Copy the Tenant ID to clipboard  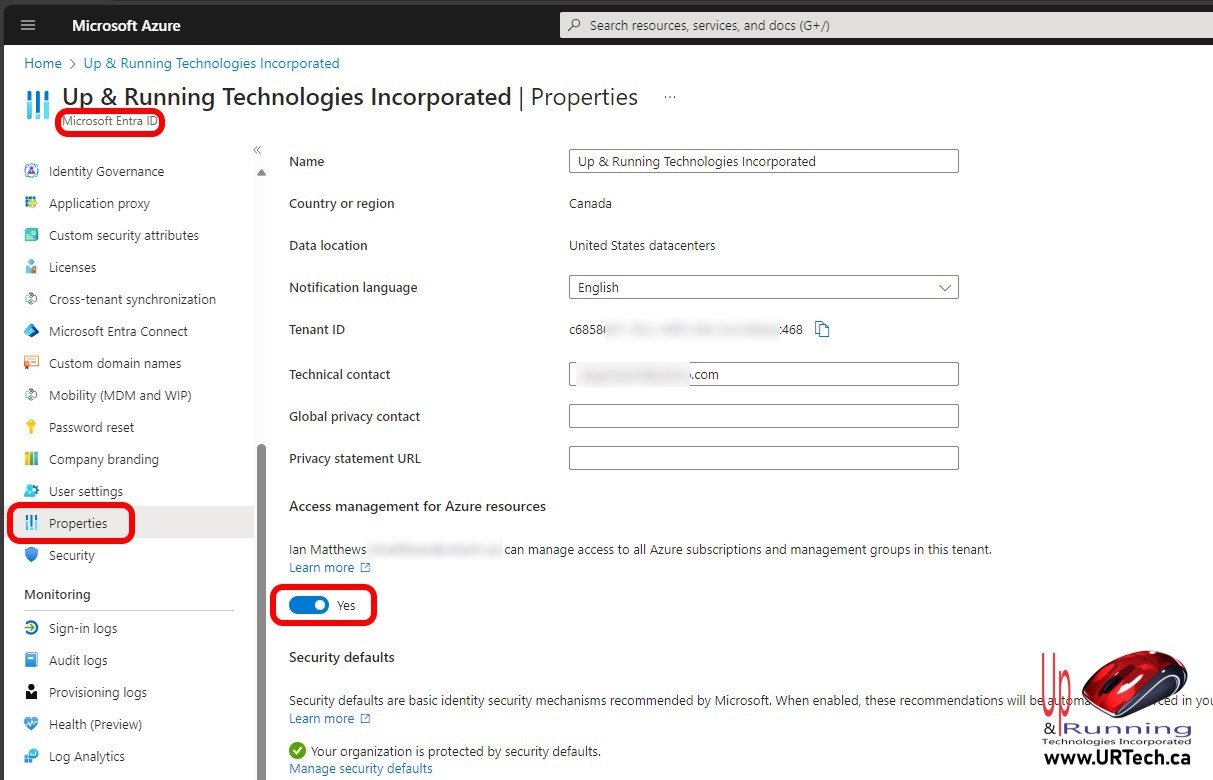pos(822,329)
